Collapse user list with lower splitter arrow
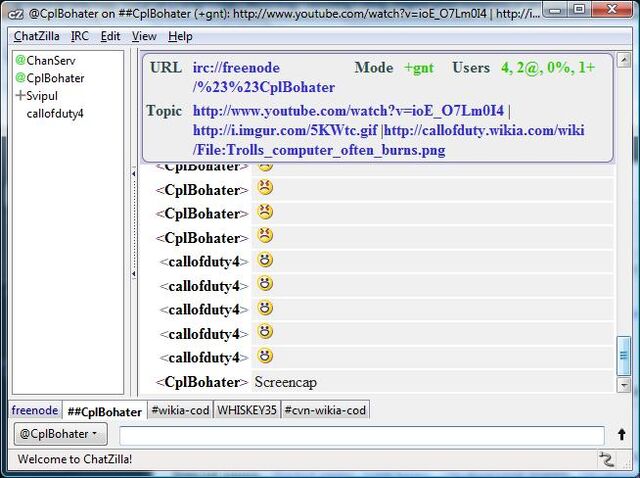The width and height of the screenshot is (640, 478). 133,273
